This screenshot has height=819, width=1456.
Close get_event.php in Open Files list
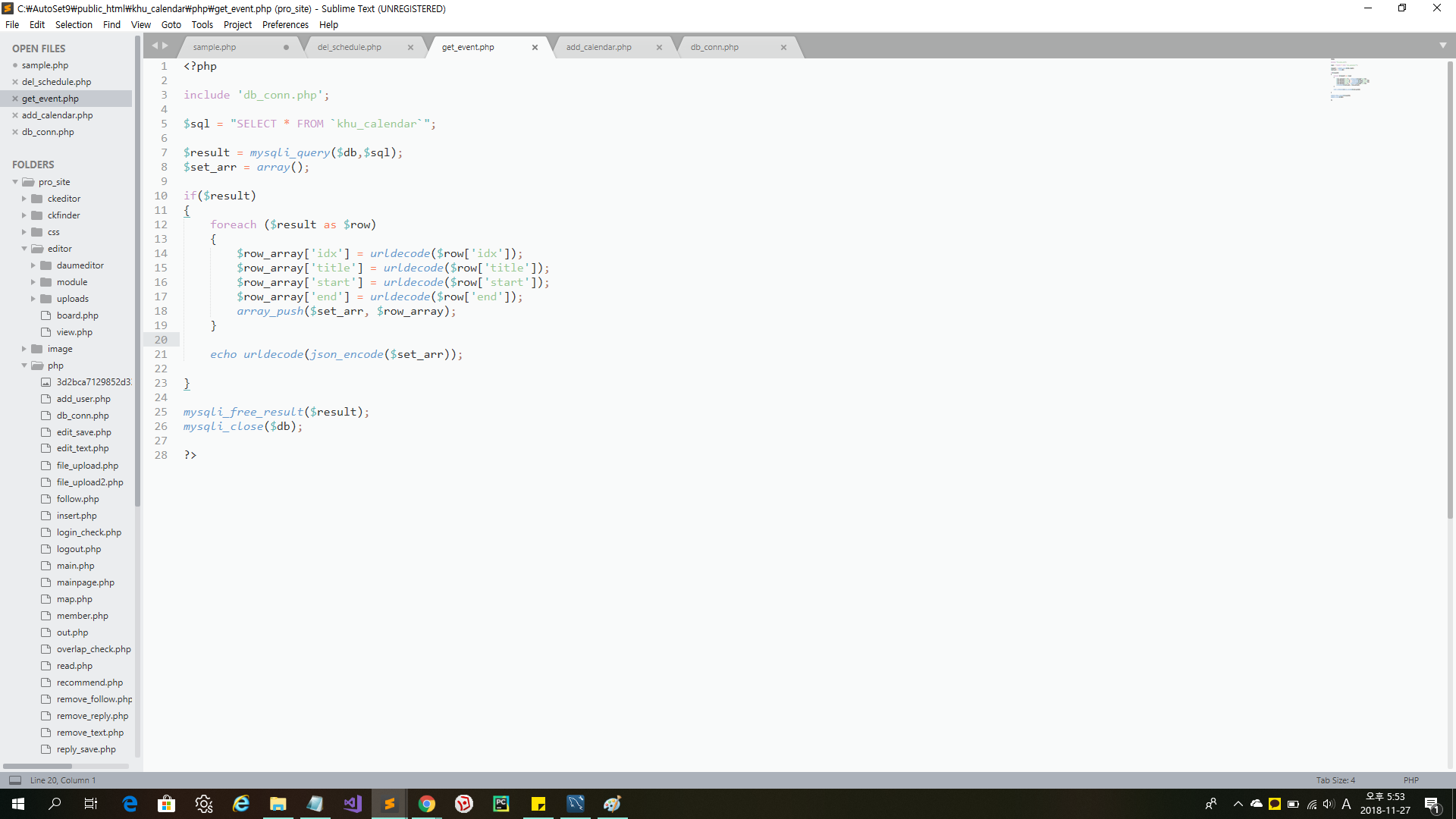click(15, 99)
